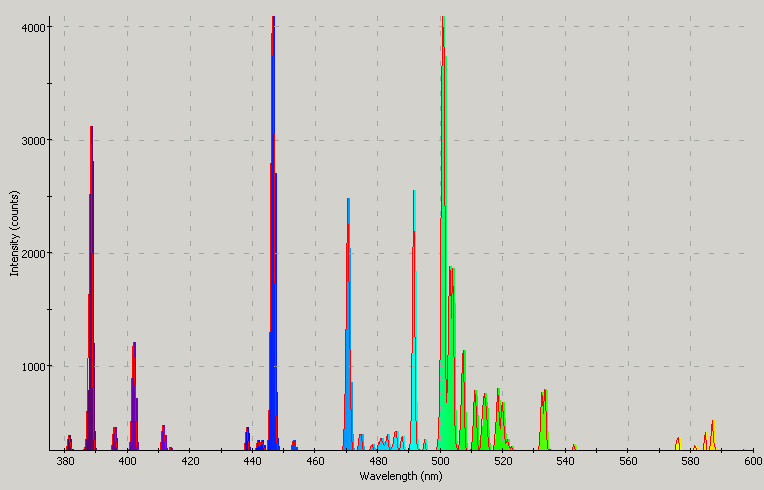Screen dimensions: 764x490
Task: Click the 4000 y-axis tick label
Action: [x=33, y=27]
